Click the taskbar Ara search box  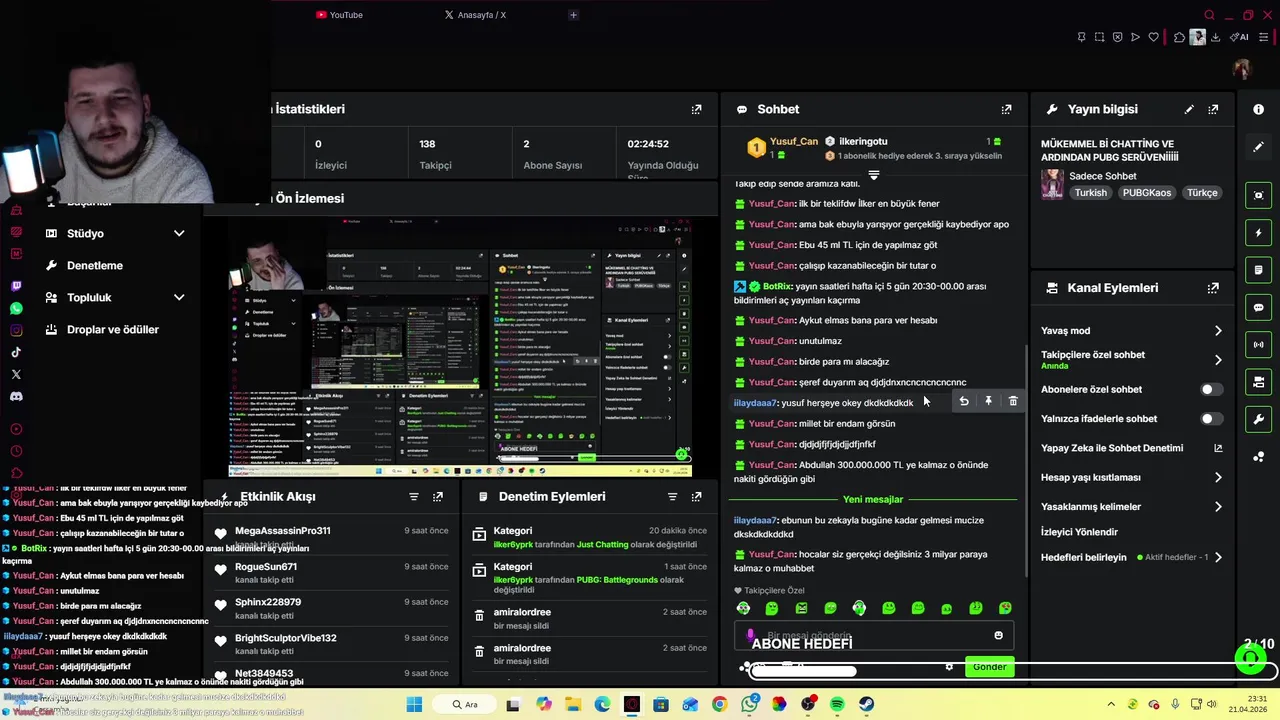click(465, 704)
